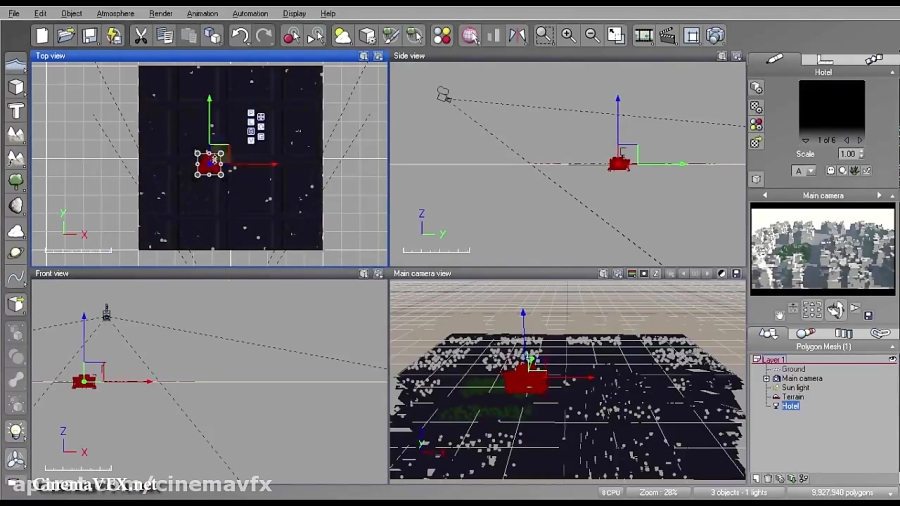Collapse the Polygon Mesh panel arrow
Image resolution: width=900 pixels, height=506 pixels.
pos(892,346)
